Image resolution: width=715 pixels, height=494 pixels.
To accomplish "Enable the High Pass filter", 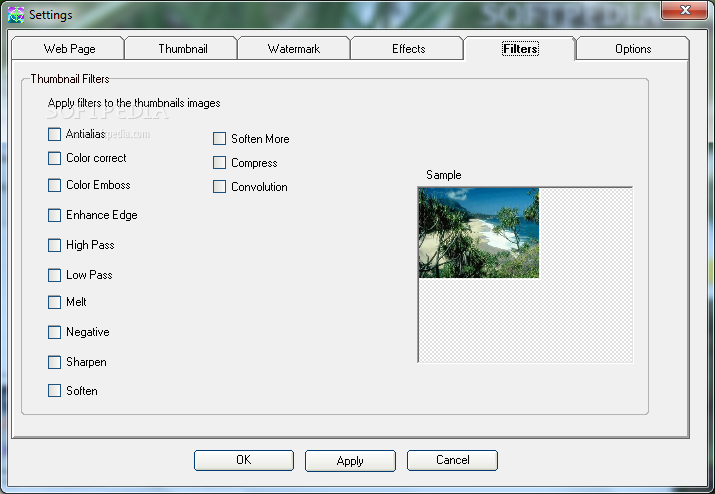I will pyautogui.click(x=54, y=245).
